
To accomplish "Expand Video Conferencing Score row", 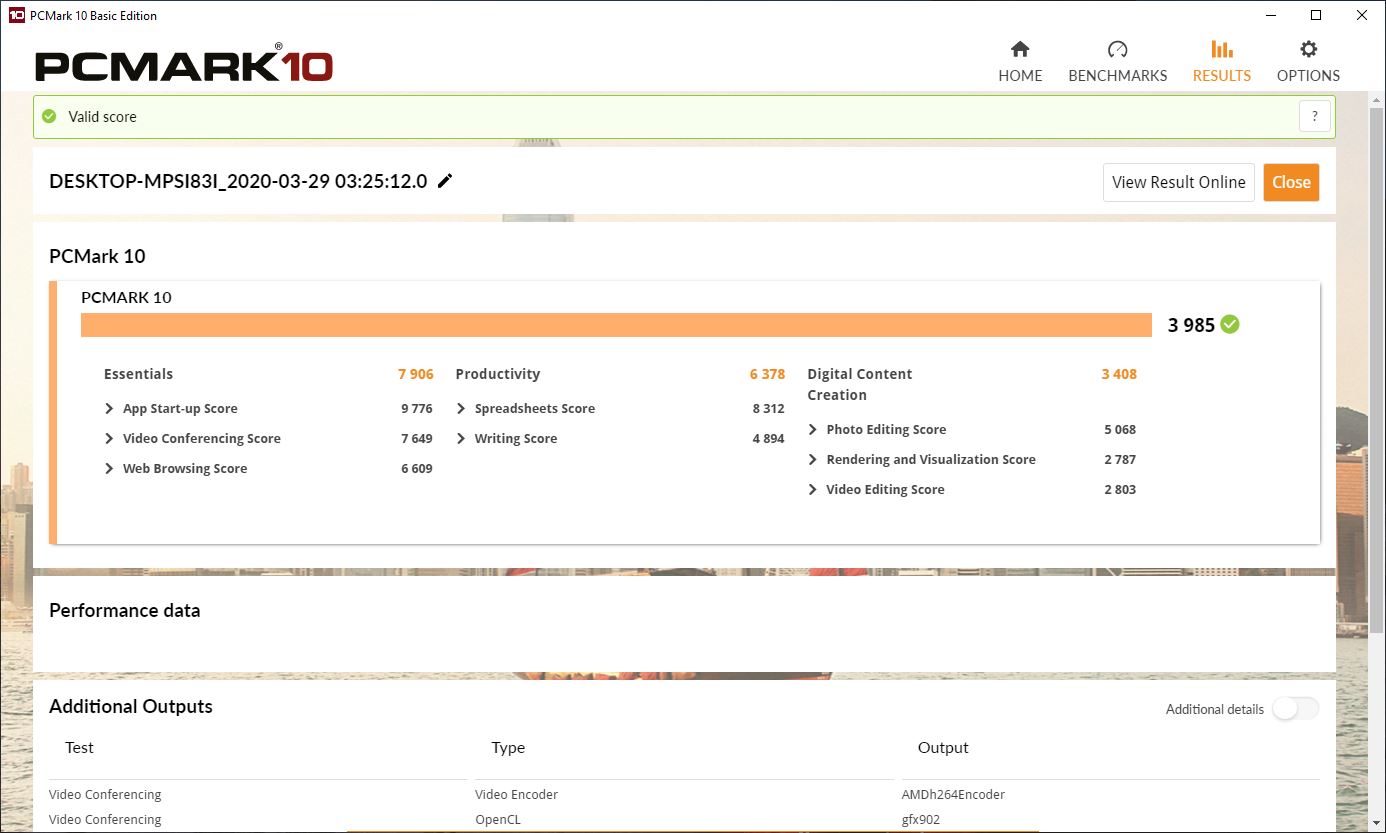I will [109, 438].
